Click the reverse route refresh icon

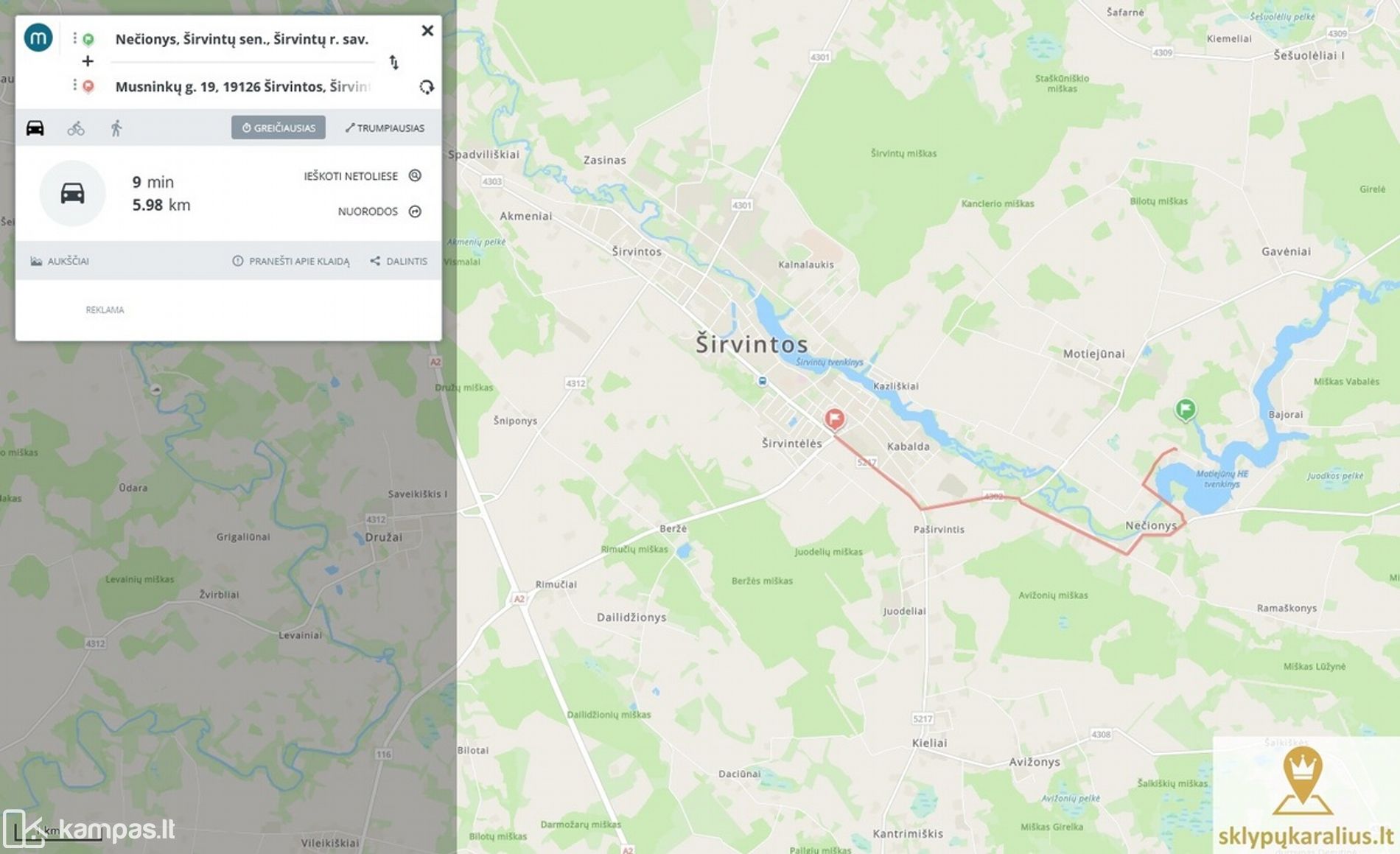[427, 87]
